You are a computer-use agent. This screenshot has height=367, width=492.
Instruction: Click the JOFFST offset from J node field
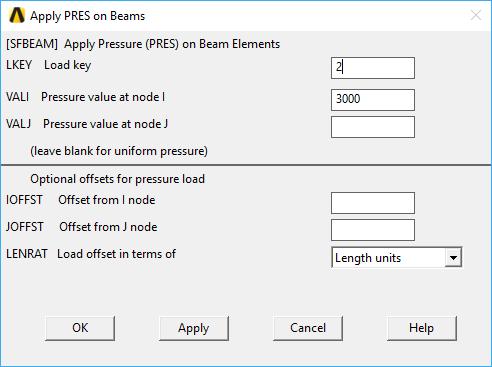coord(373,230)
